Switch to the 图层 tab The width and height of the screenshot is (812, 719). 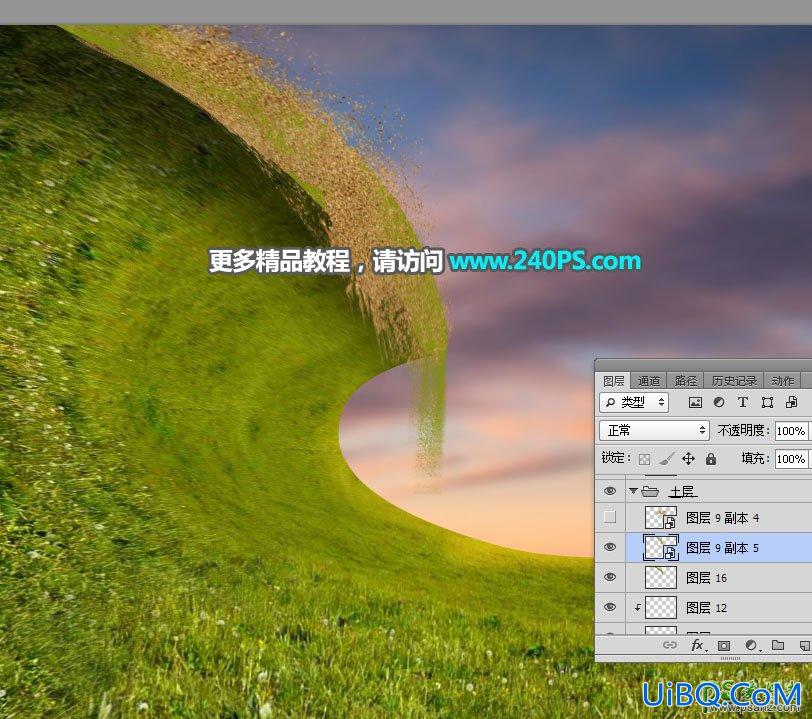click(613, 381)
